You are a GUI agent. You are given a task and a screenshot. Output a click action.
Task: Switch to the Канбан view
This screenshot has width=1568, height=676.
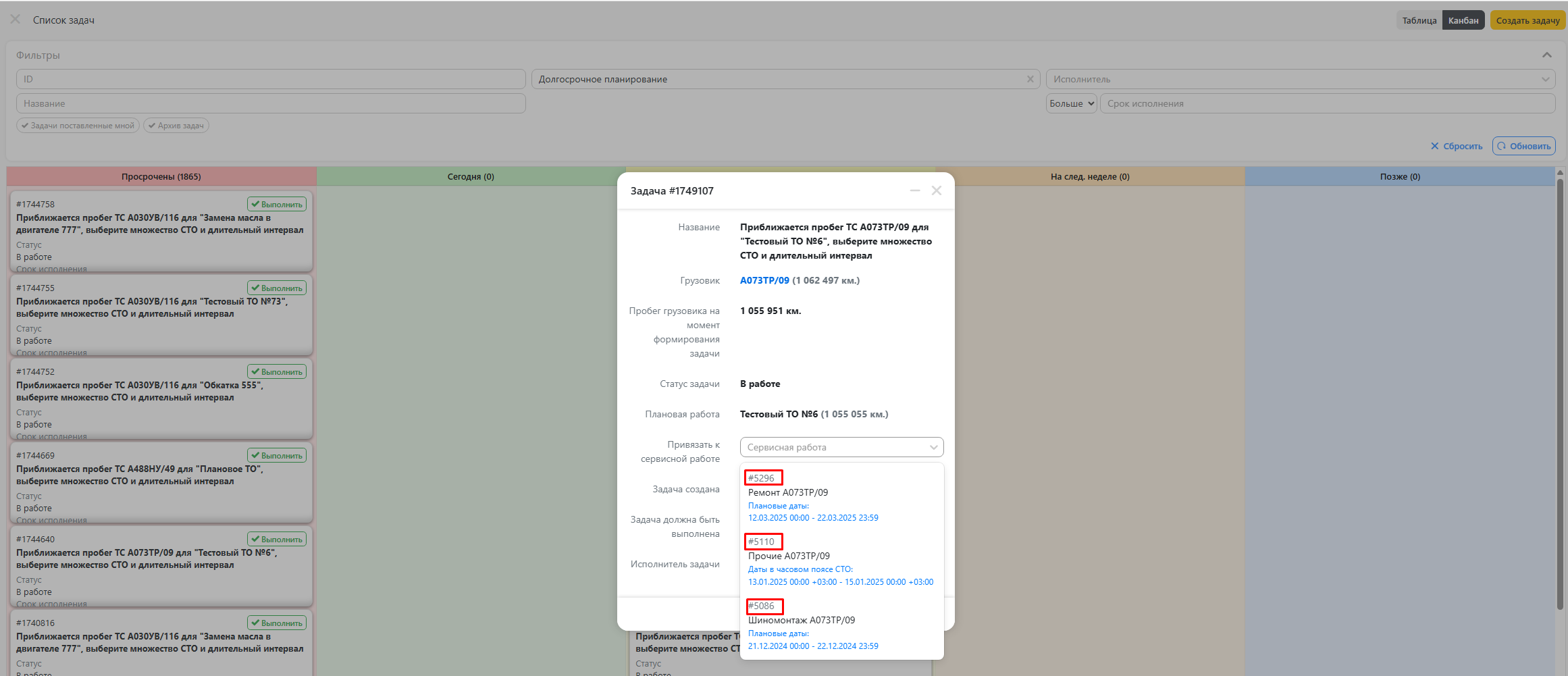click(x=1463, y=20)
